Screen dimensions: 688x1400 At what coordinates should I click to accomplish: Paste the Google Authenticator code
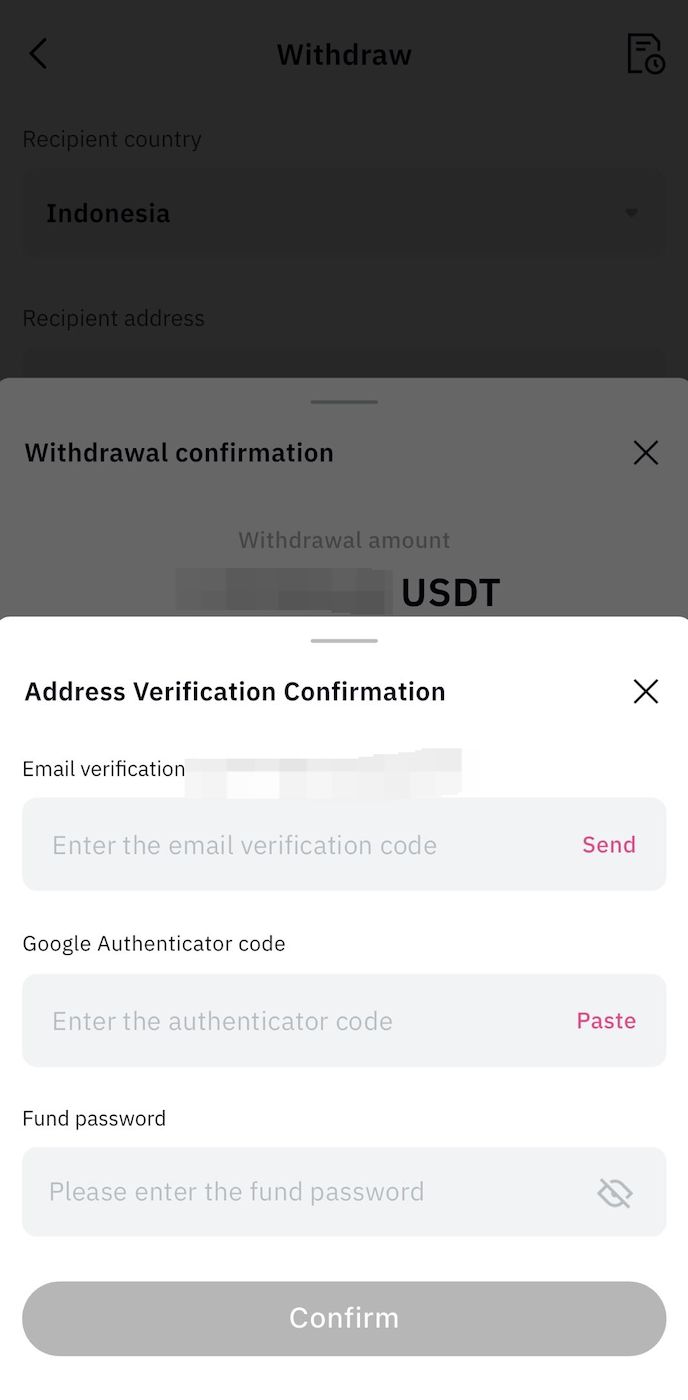[x=605, y=1021]
